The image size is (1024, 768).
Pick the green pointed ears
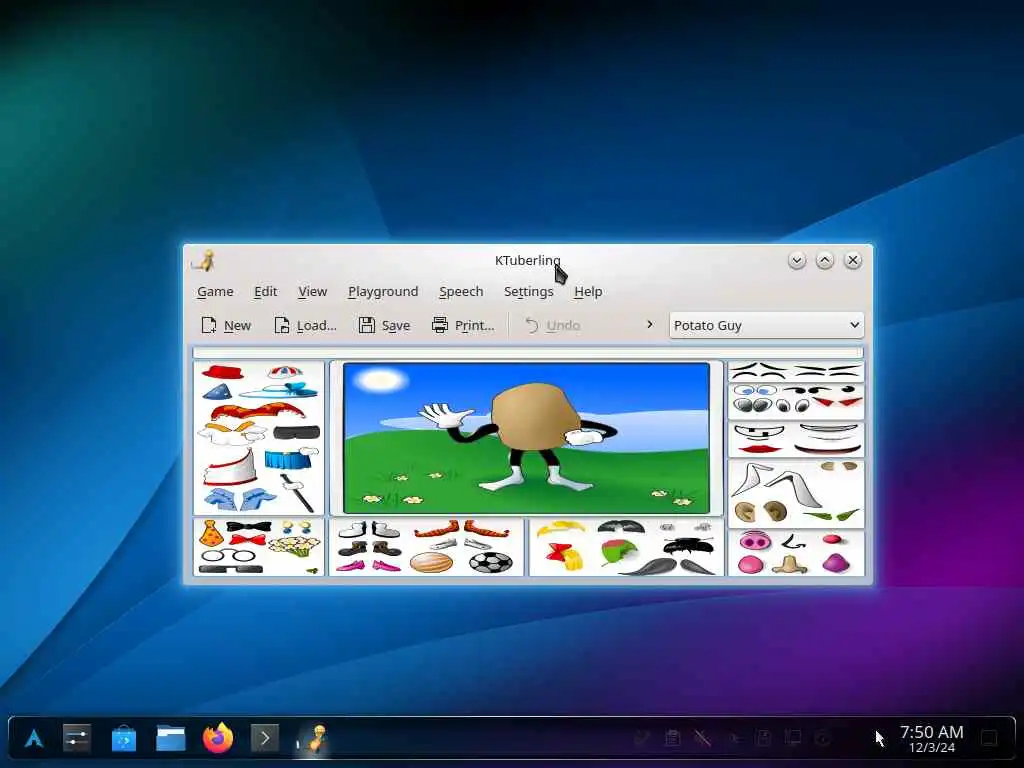pos(831,515)
